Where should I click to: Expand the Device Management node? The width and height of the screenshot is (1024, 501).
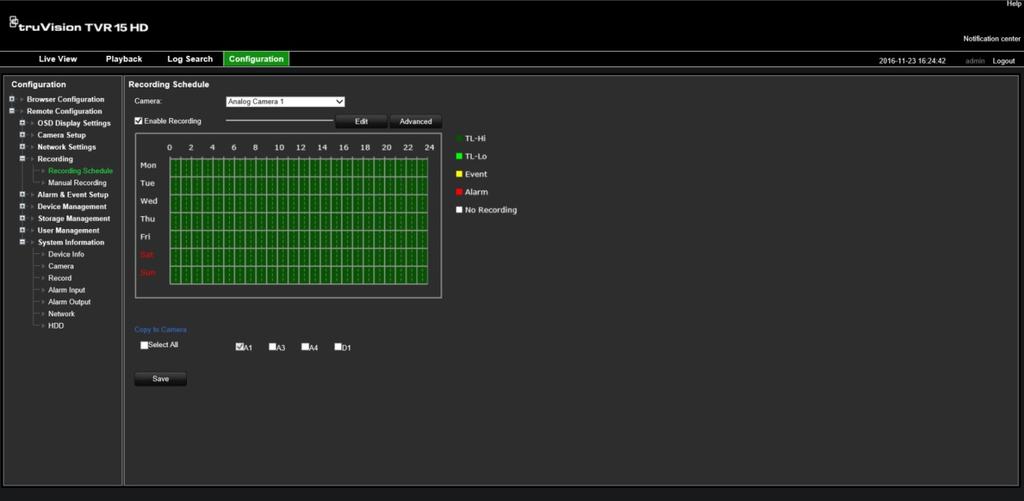click(x=22, y=206)
